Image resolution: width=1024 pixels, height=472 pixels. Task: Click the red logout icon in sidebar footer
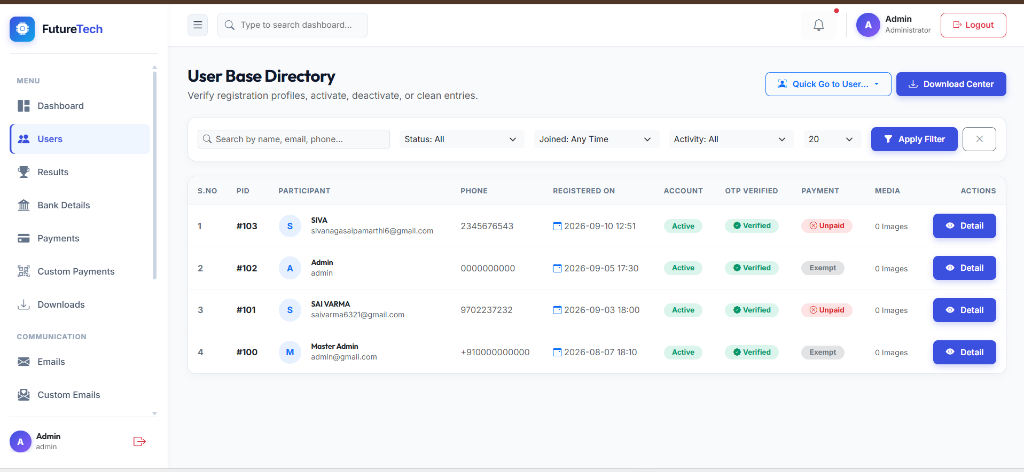point(139,441)
